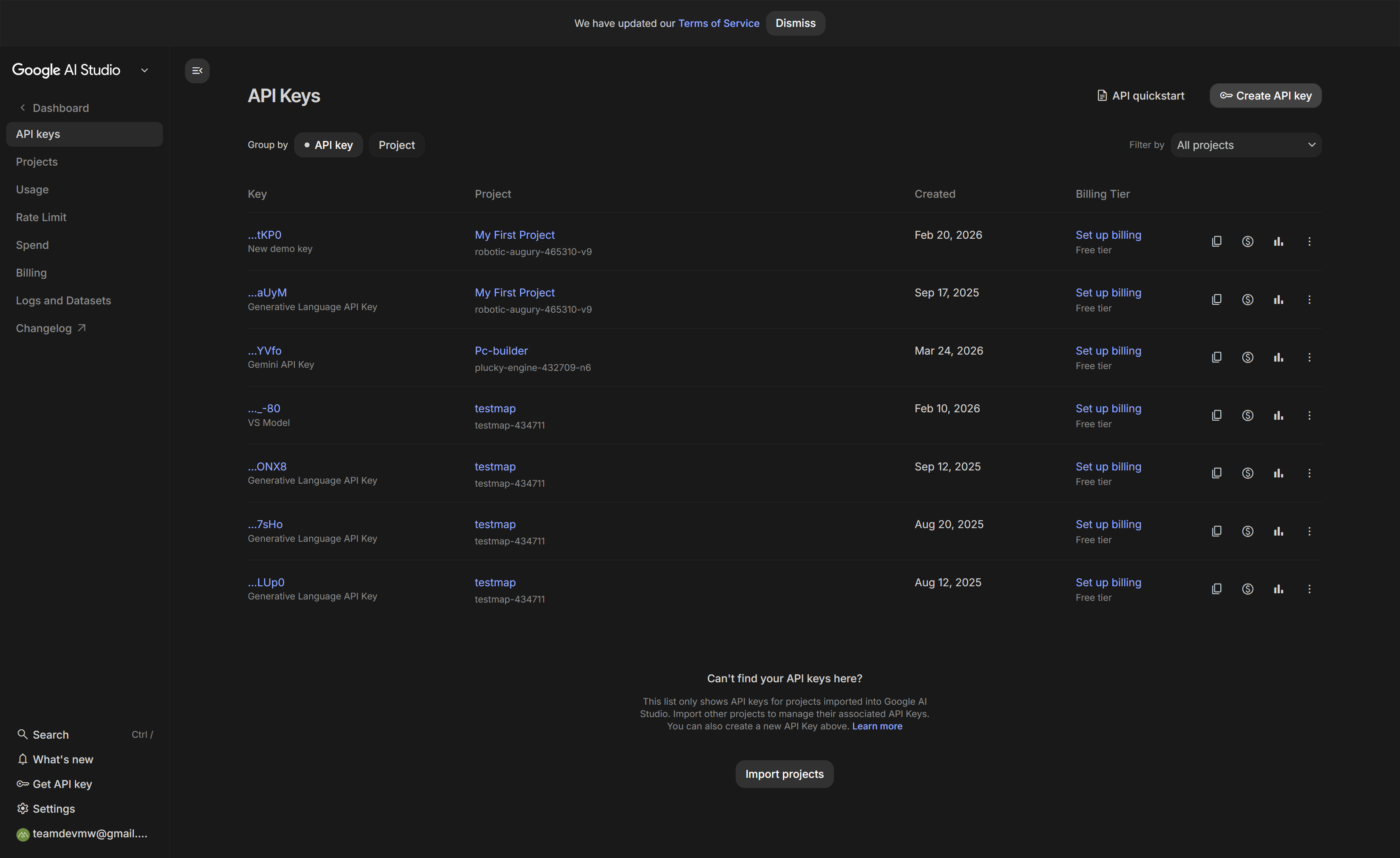Click the Create API key button
Screen dimensions: 1400x858
coord(1265,96)
